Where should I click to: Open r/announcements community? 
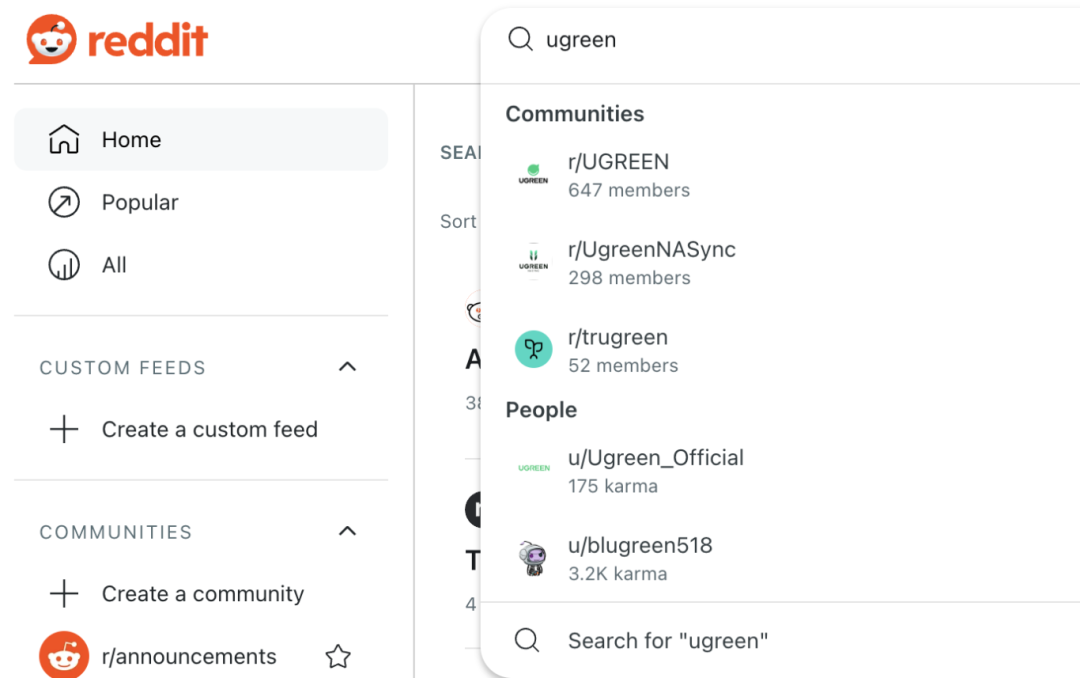[189, 657]
